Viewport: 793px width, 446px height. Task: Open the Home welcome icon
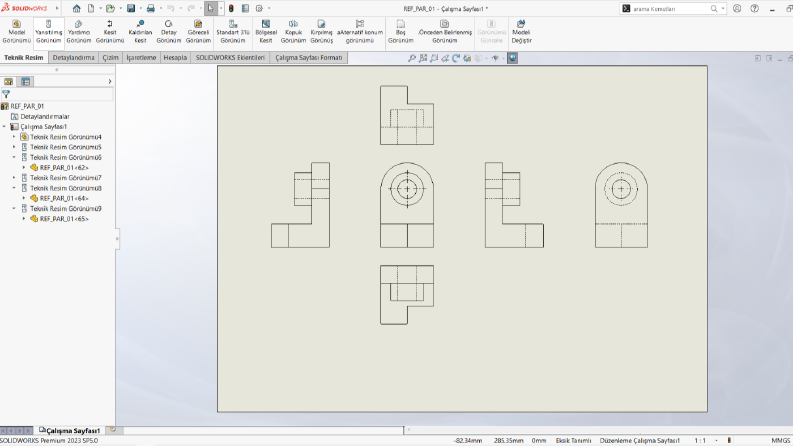click(76, 9)
